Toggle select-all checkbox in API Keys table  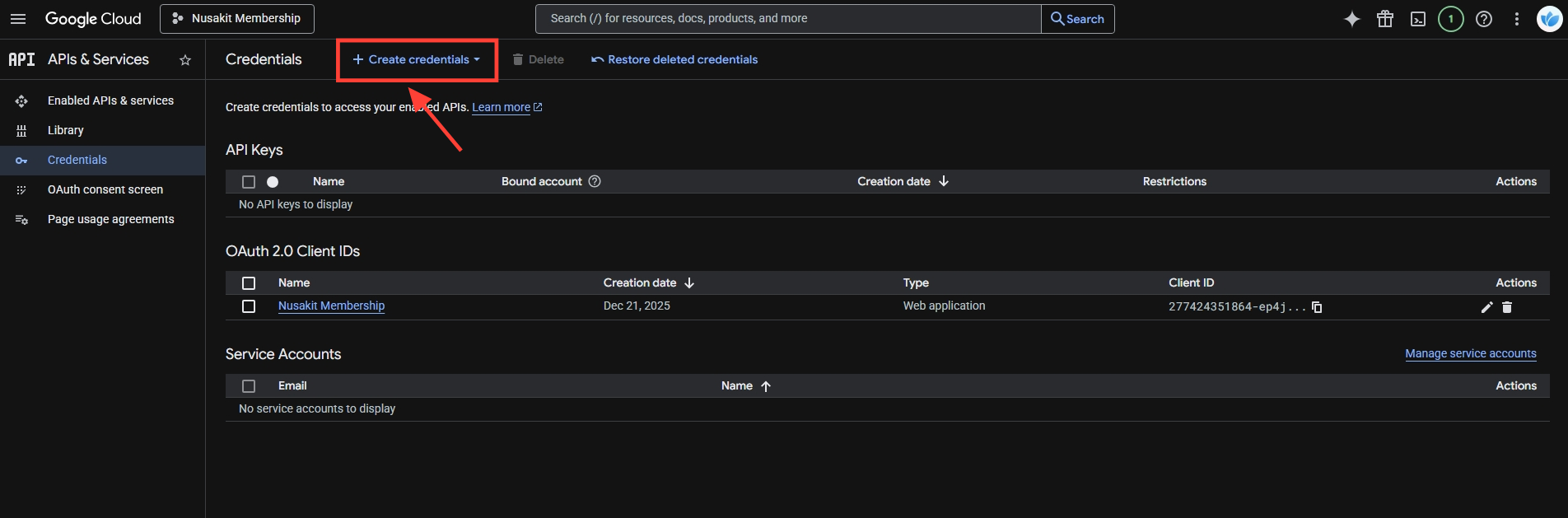[x=249, y=182]
